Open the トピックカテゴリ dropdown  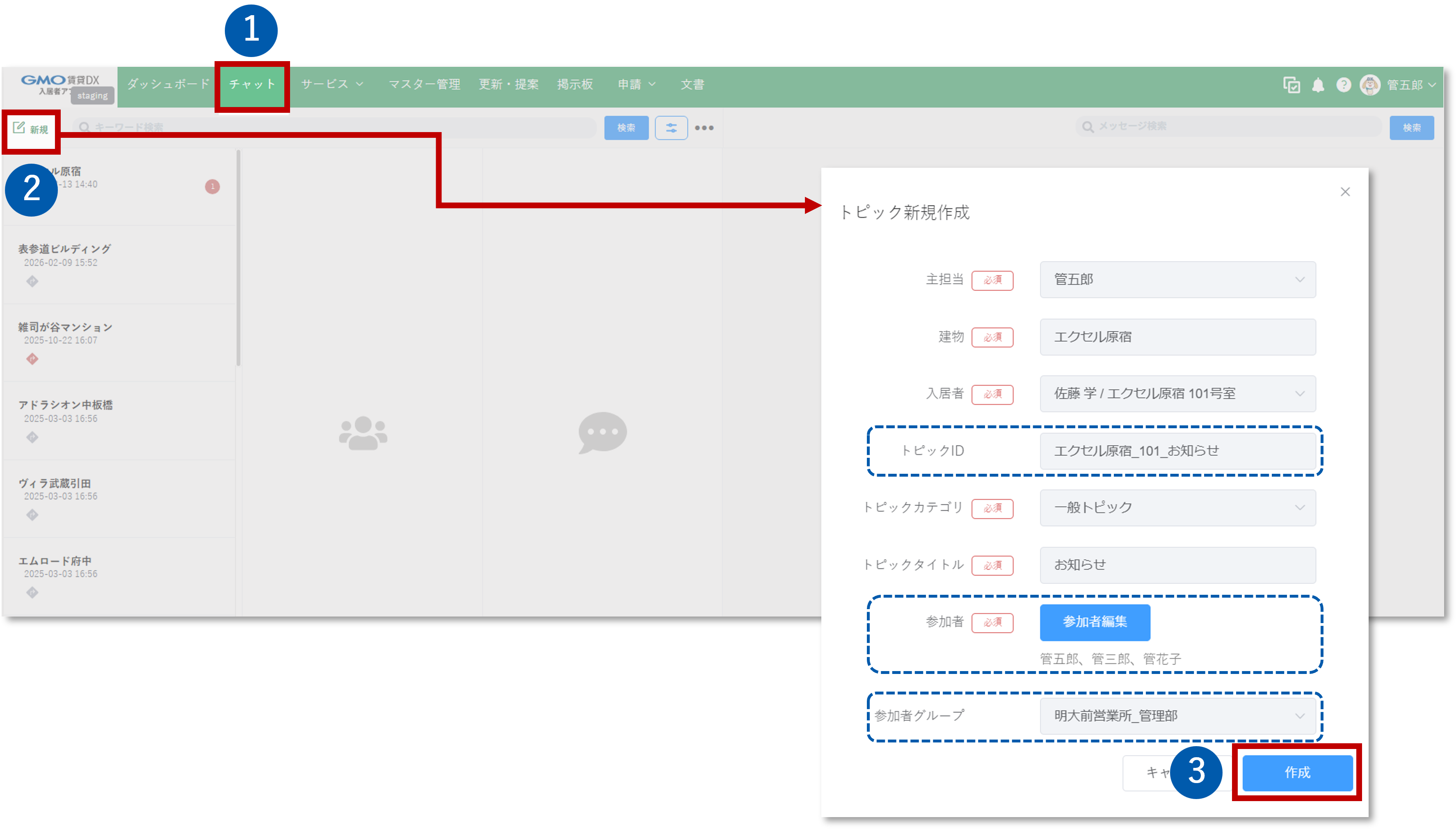pos(1177,507)
